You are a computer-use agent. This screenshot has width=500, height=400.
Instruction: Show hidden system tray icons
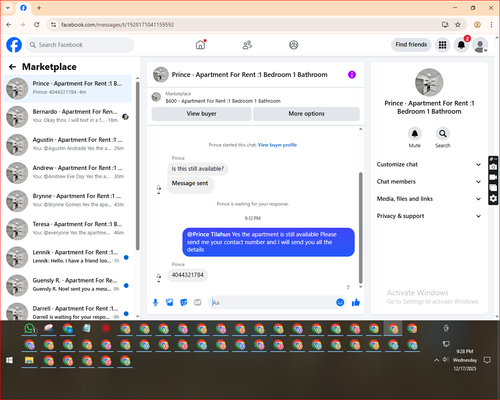(x=436, y=360)
